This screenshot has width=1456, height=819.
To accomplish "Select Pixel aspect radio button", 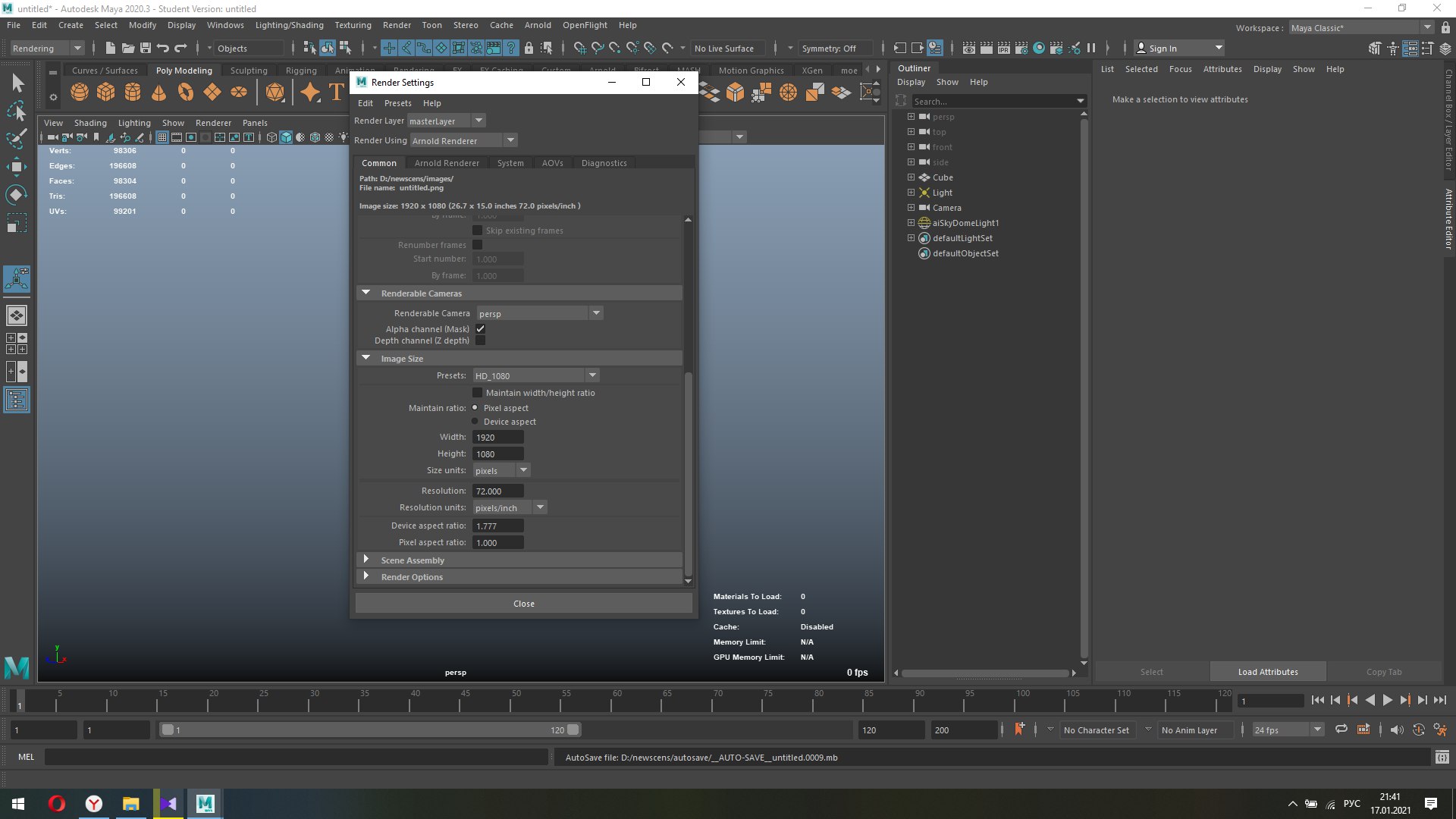I will 475,408.
